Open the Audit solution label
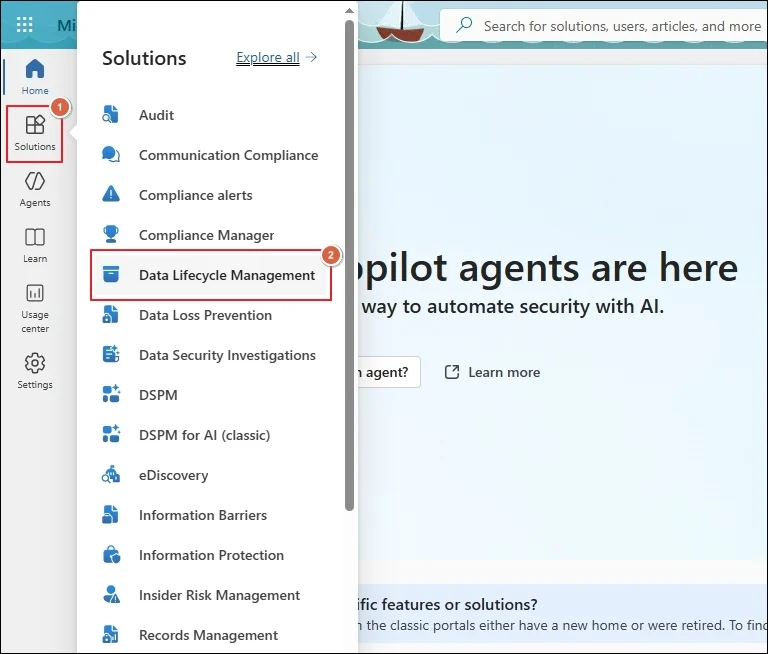The height and width of the screenshot is (654, 768). pyautogui.click(x=156, y=115)
